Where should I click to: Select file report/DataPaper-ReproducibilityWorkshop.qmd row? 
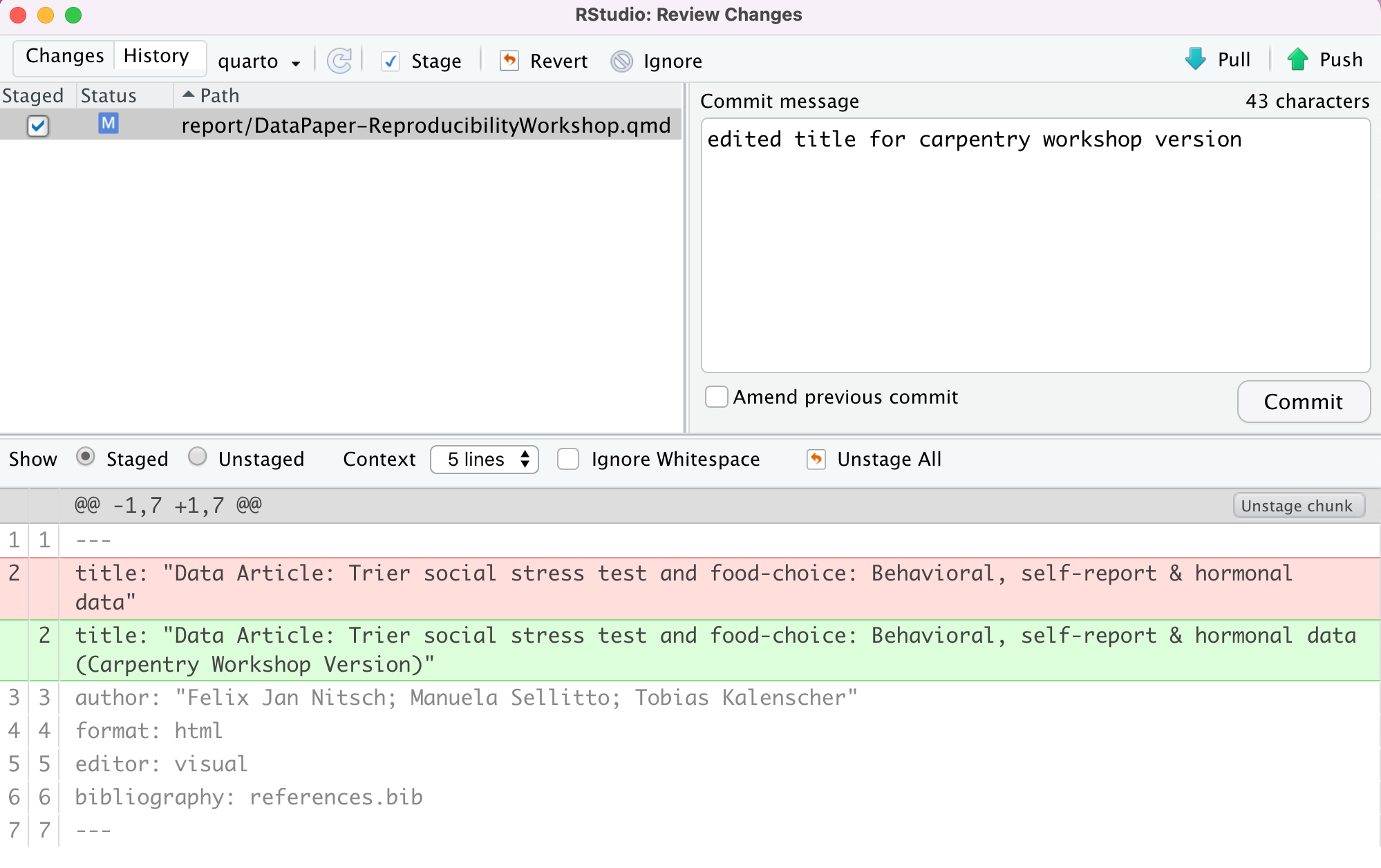pyautogui.click(x=341, y=125)
